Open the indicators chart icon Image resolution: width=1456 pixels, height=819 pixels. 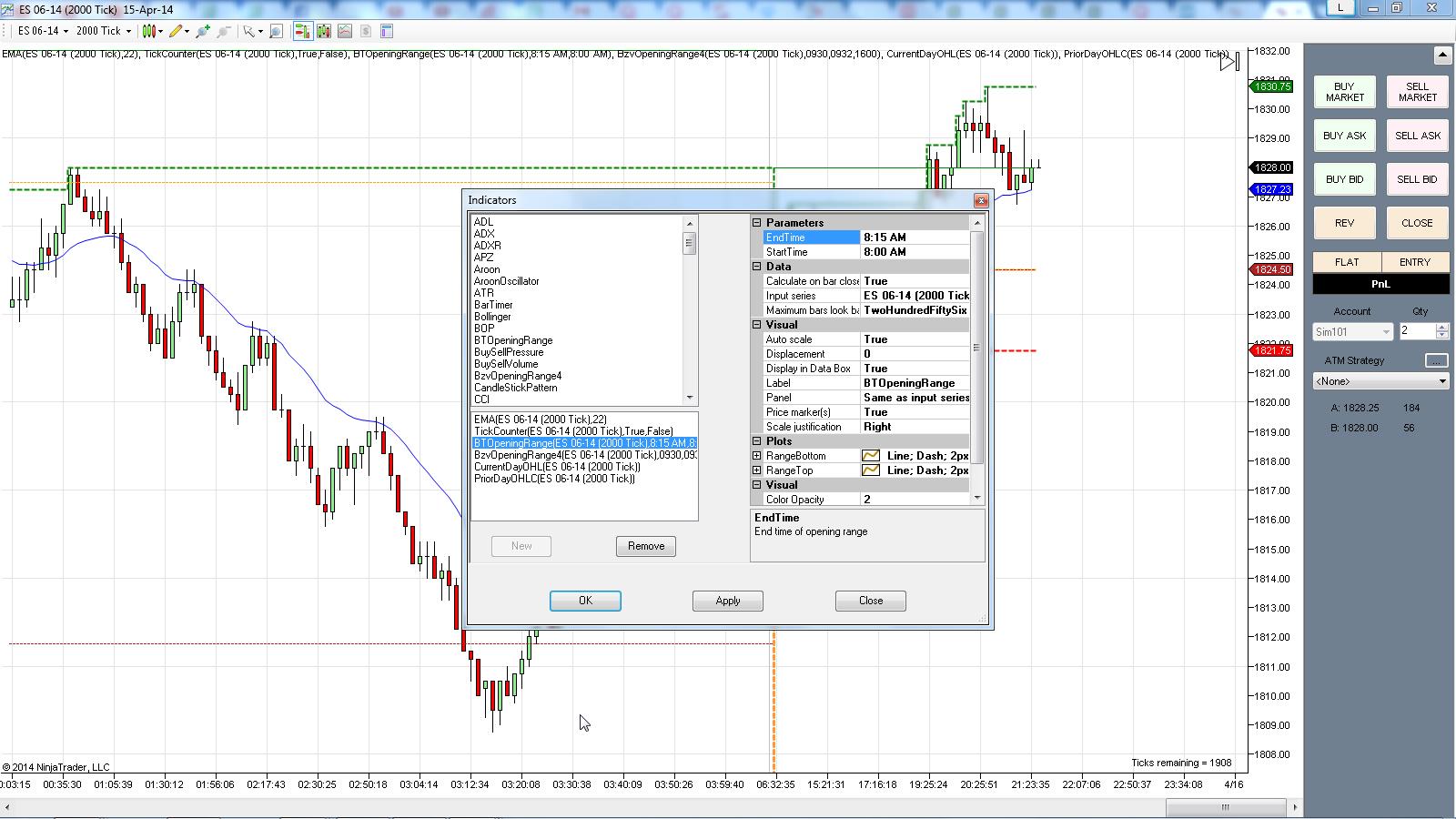(344, 31)
